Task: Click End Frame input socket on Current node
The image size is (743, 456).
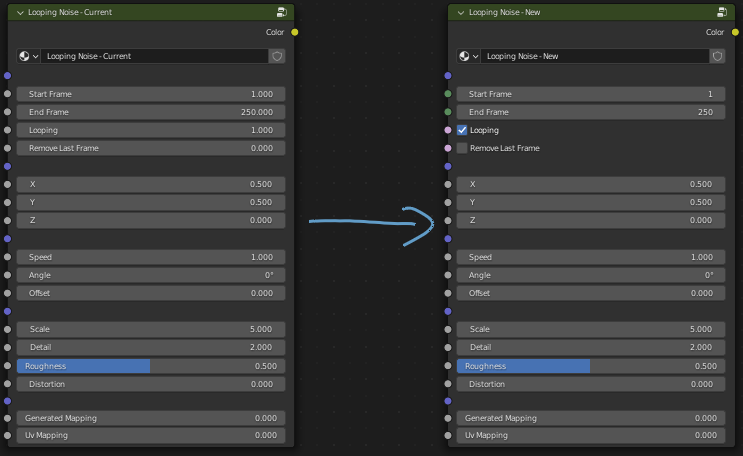Action: (x=7, y=112)
